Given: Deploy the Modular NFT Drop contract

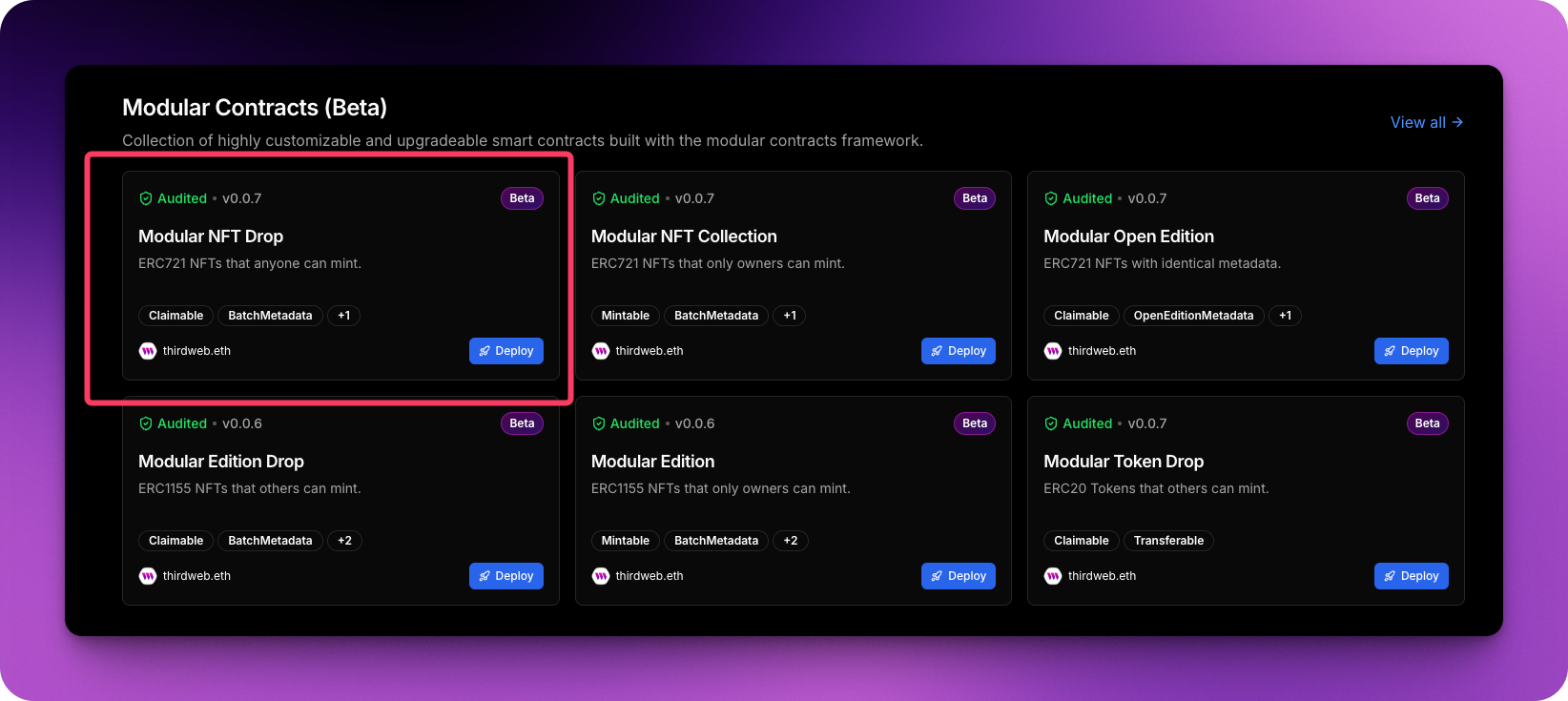Looking at the screenshot, I should click(506, 351).
